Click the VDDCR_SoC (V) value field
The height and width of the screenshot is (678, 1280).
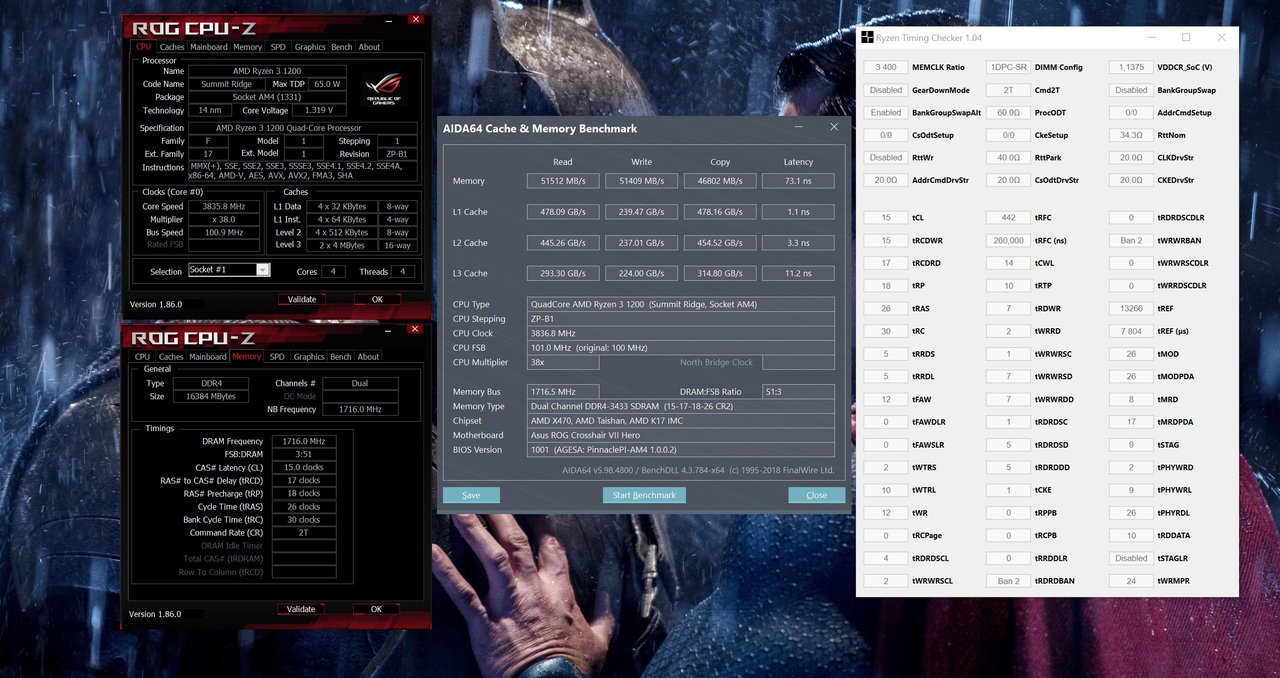point(1131,67)
